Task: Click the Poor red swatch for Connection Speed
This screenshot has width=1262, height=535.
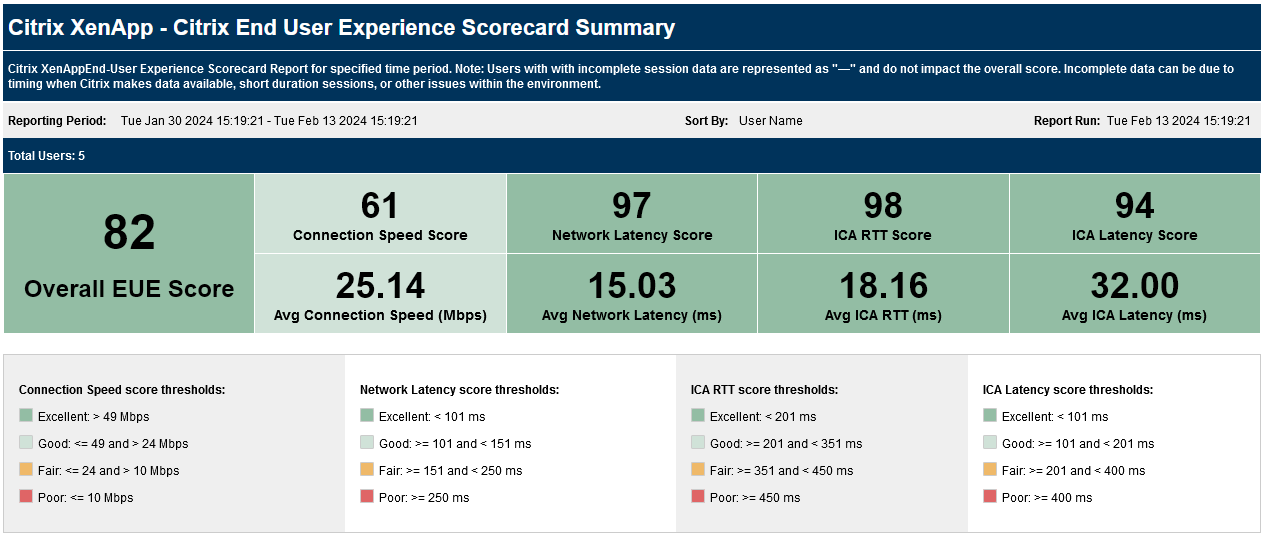Action: tap(26, 497)
